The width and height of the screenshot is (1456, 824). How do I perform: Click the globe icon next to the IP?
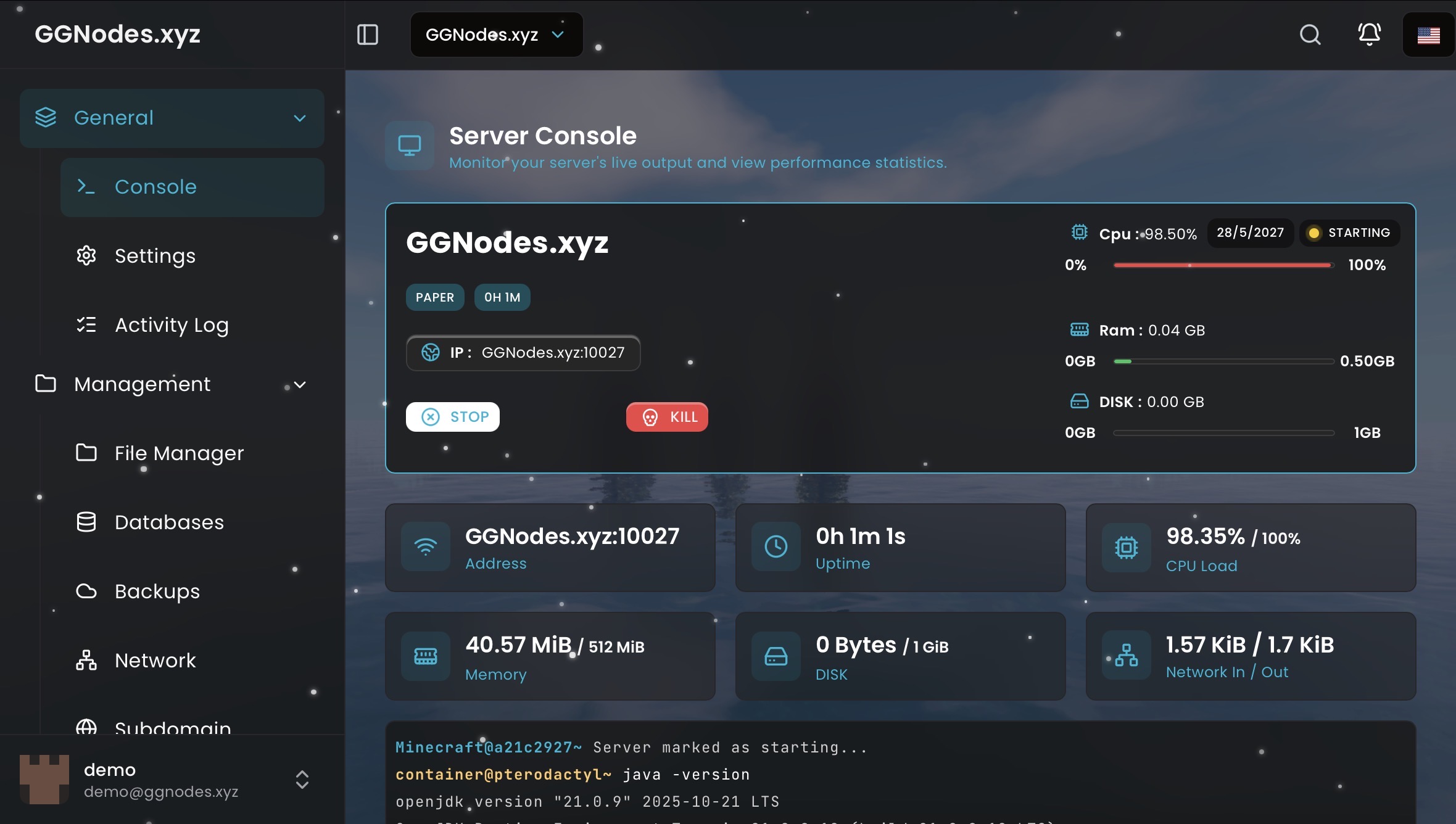click(x=431, y=353)
